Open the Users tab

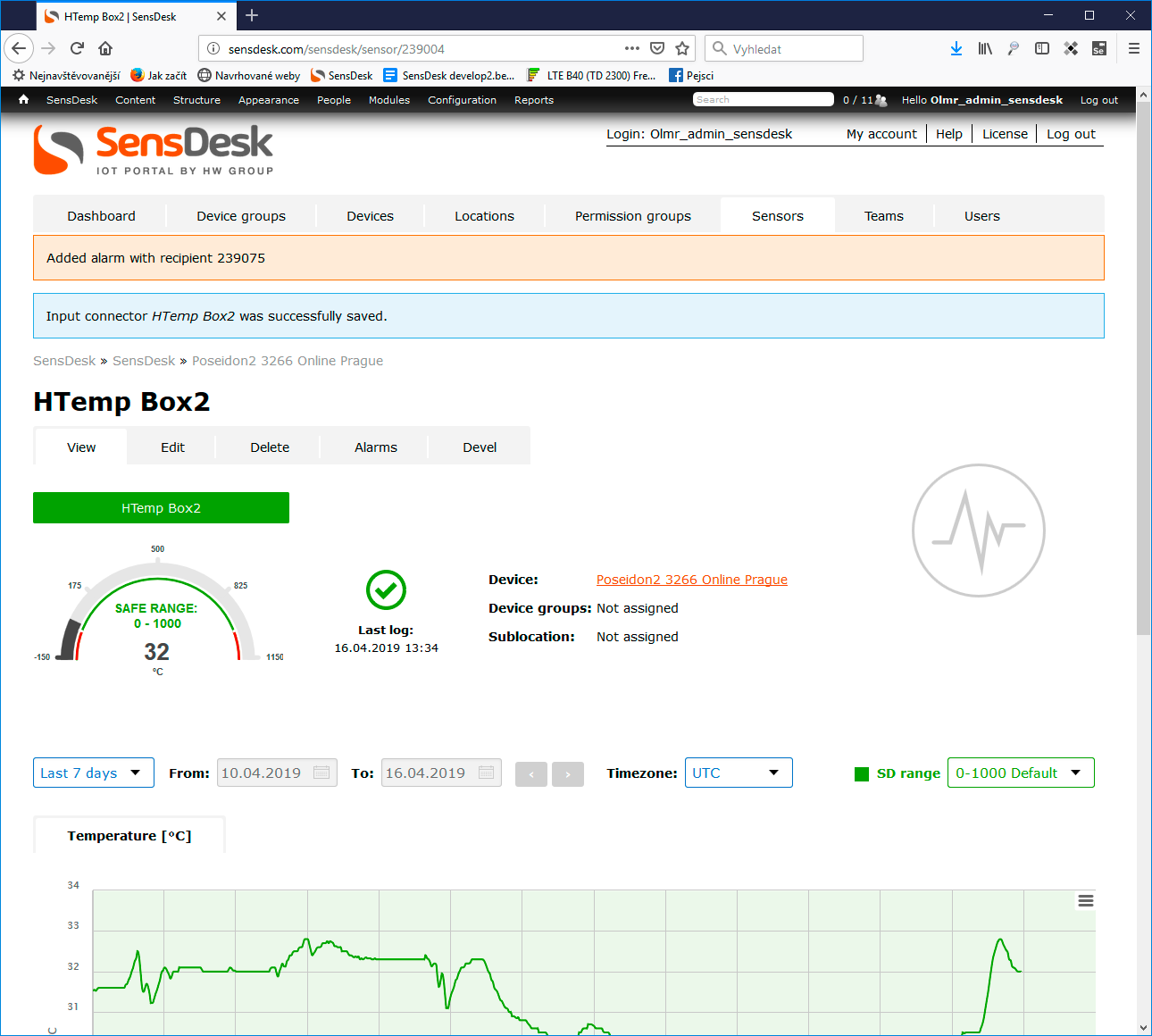coord(982,215)
